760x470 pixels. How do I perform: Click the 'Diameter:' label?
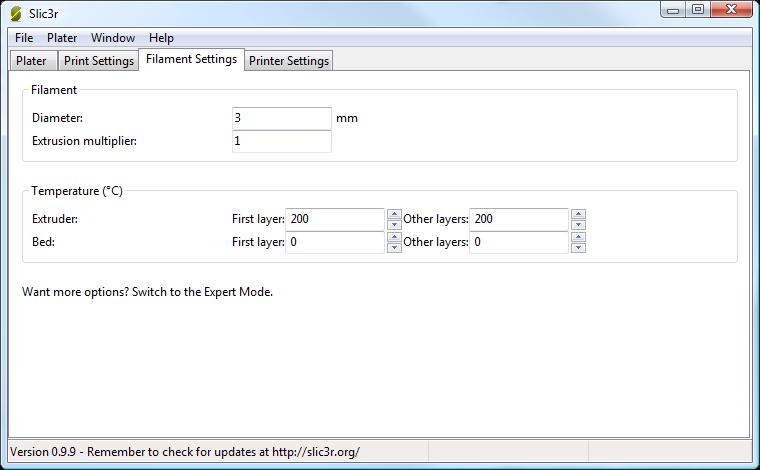point(57,118)
